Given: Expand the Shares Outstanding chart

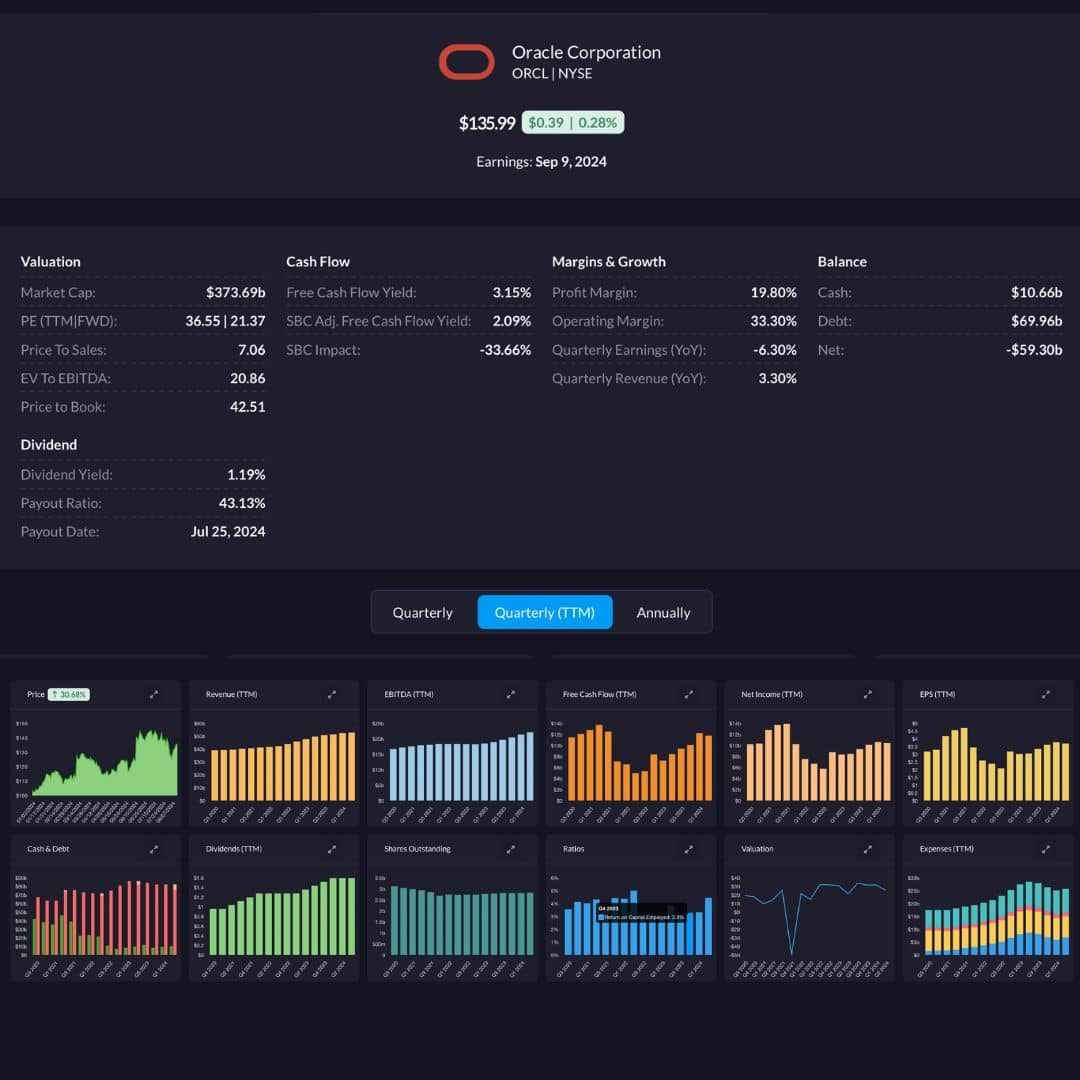Looking at the screenshot, I should pos(510,849).
